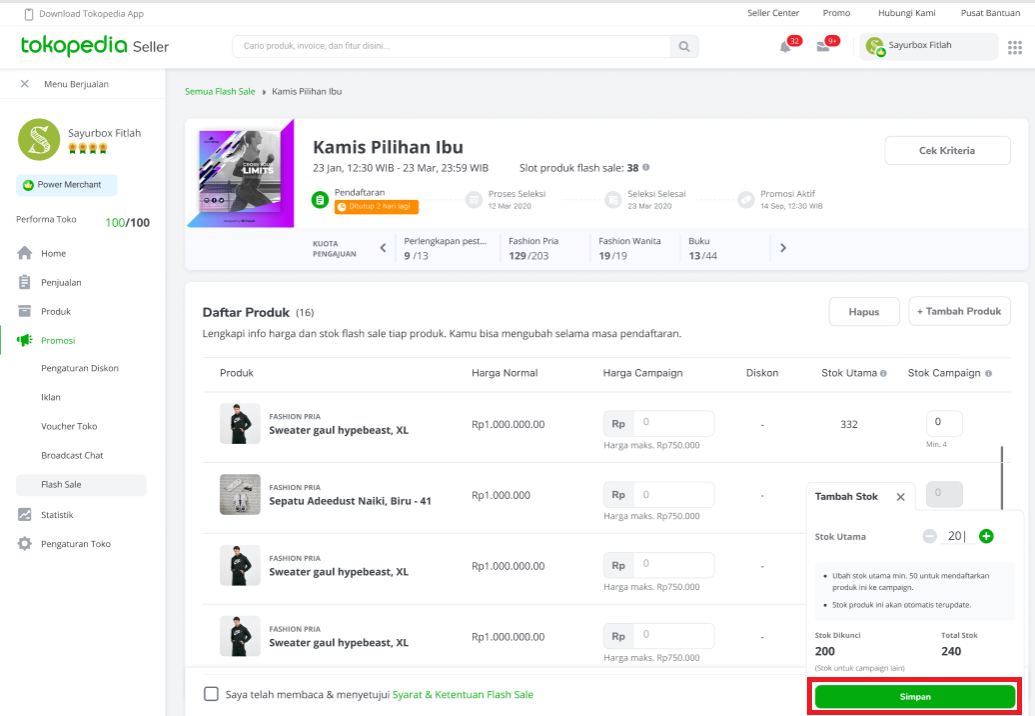Open the Promo menu in the top bar
The image size is (1035, 716).
pos(836,13)
